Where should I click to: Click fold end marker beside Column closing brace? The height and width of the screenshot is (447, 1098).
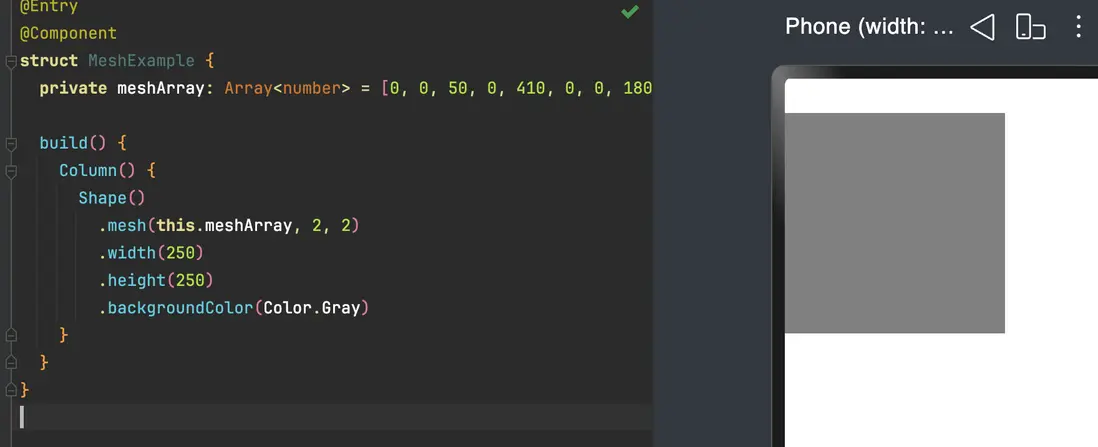coord(11,335)
